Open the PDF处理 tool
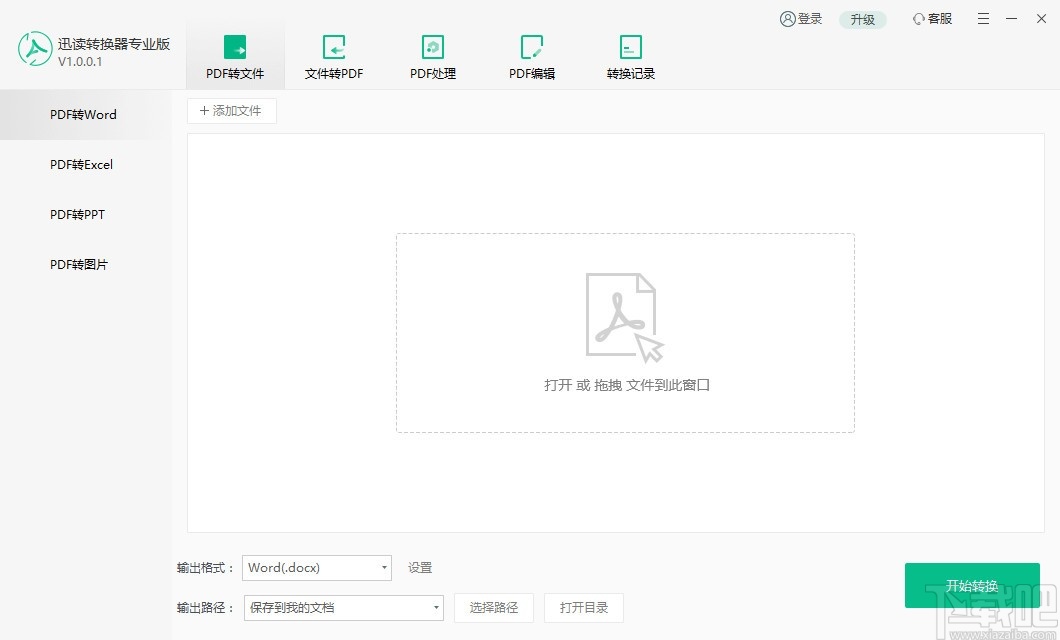 point(432,55)
